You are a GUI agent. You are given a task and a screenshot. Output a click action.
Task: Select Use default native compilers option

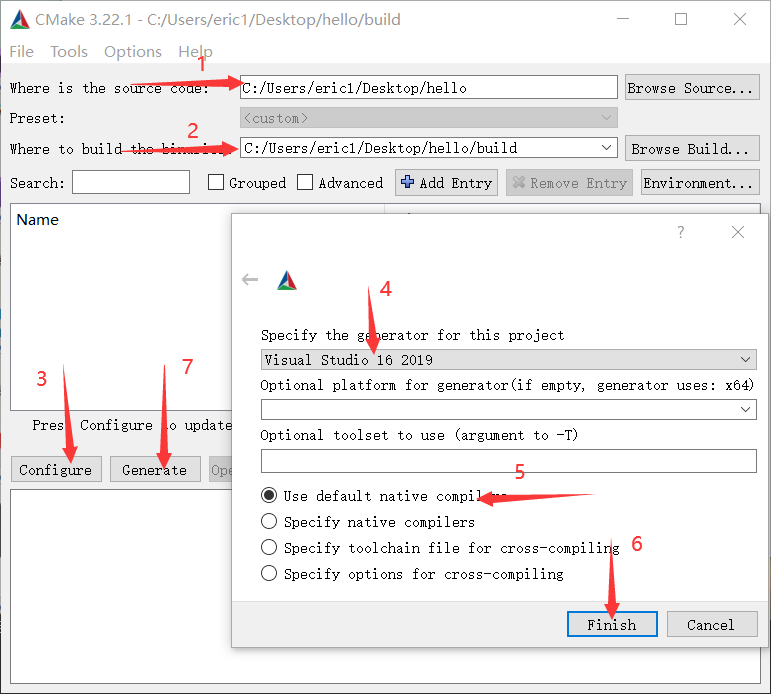coord(269,495)
